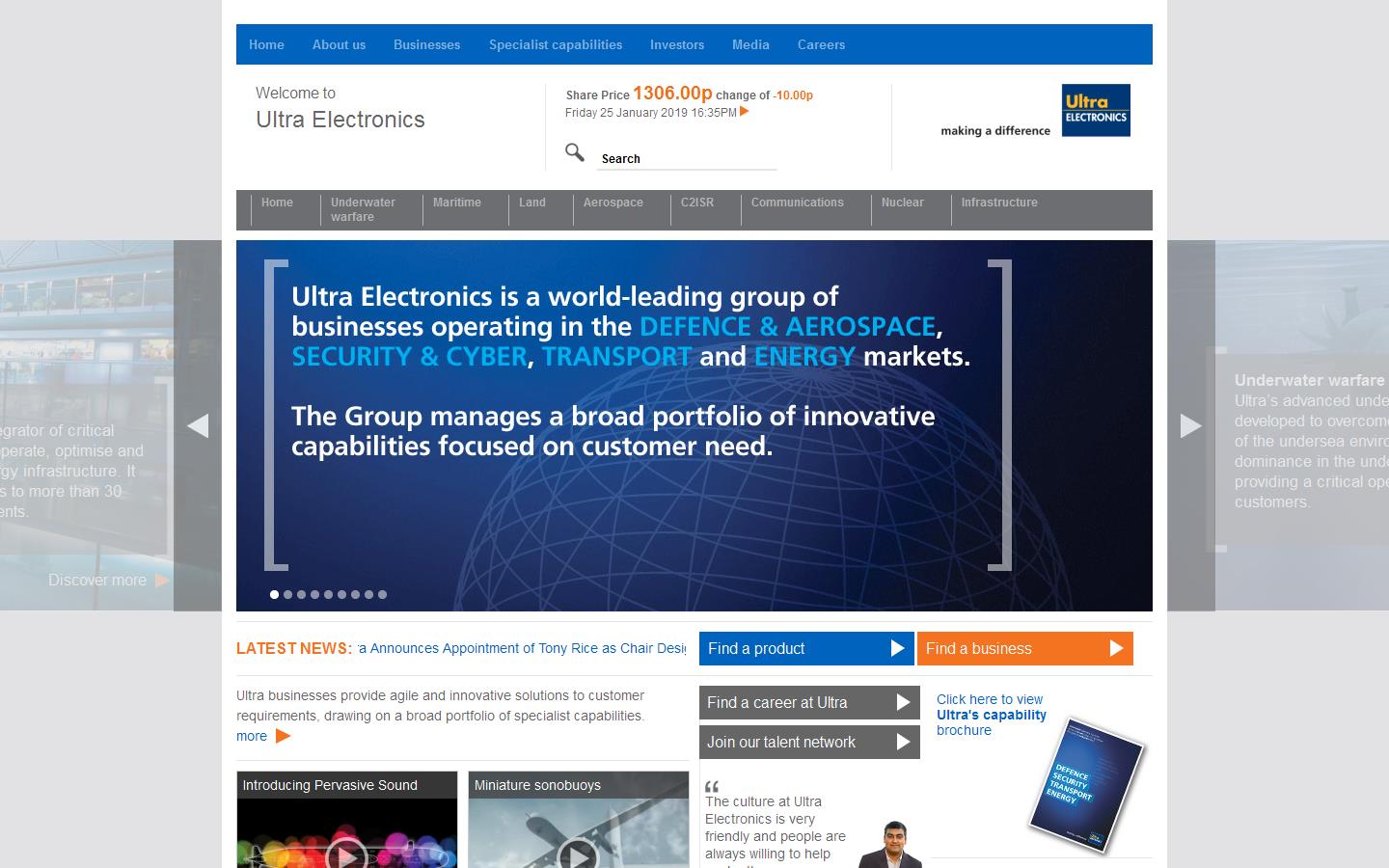Click arrow on Find a business button
Screen dimensions: 1389x868
click(1116, 648)
